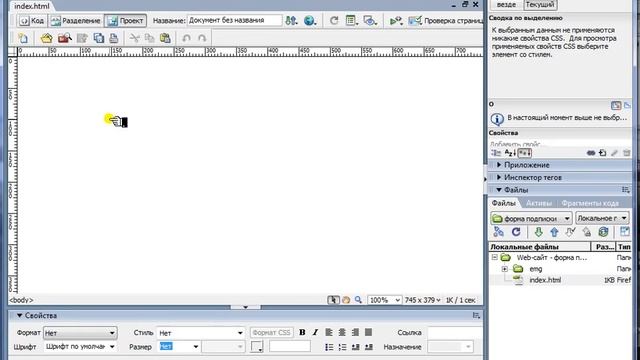Switch CSS panel to везде mode

[x=506, y=4]
